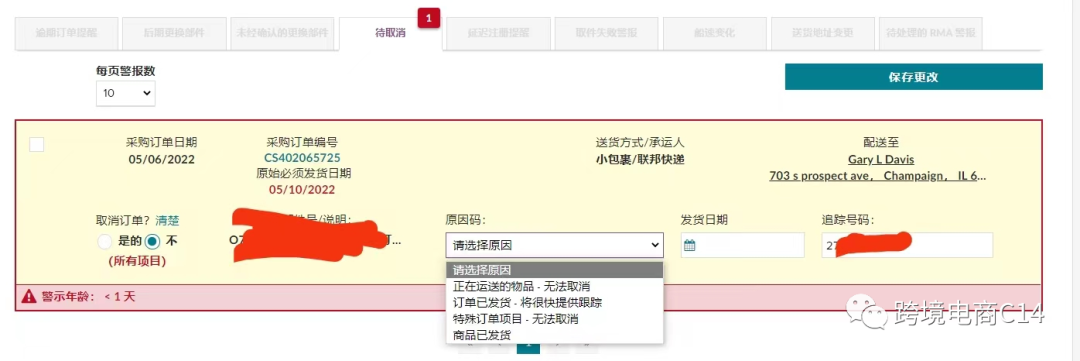The image size is (1080, 361).
Task: Switch to the 取件失败警报 tab
Action: point(606,33)
